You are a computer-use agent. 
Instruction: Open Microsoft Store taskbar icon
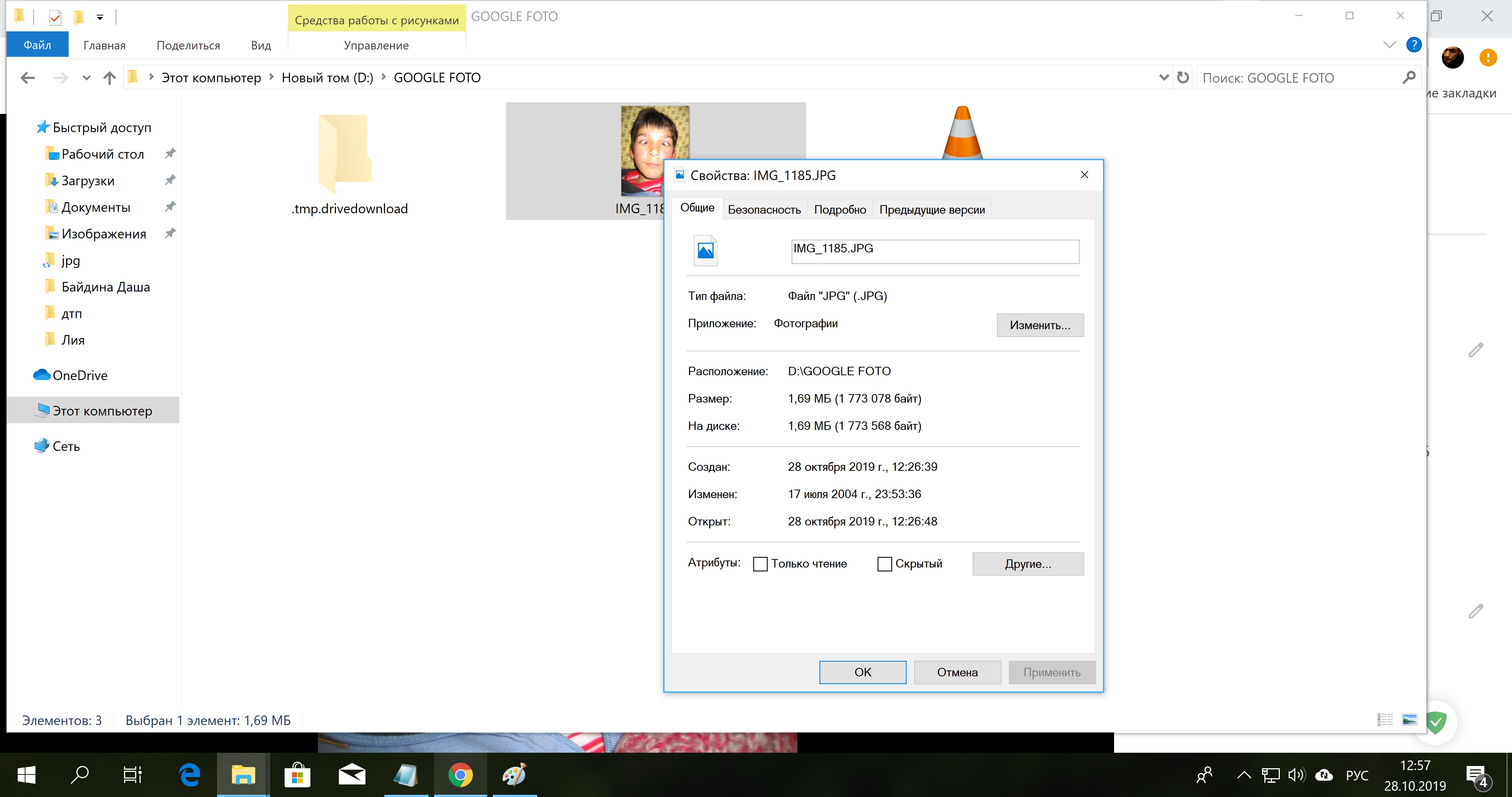[298, 775]
